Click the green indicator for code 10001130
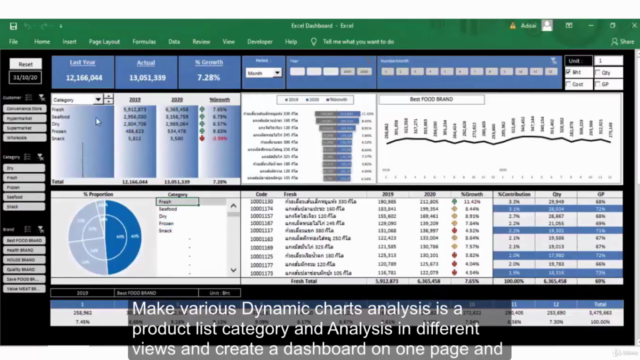 pyautogui.click(x=454, y=202)
